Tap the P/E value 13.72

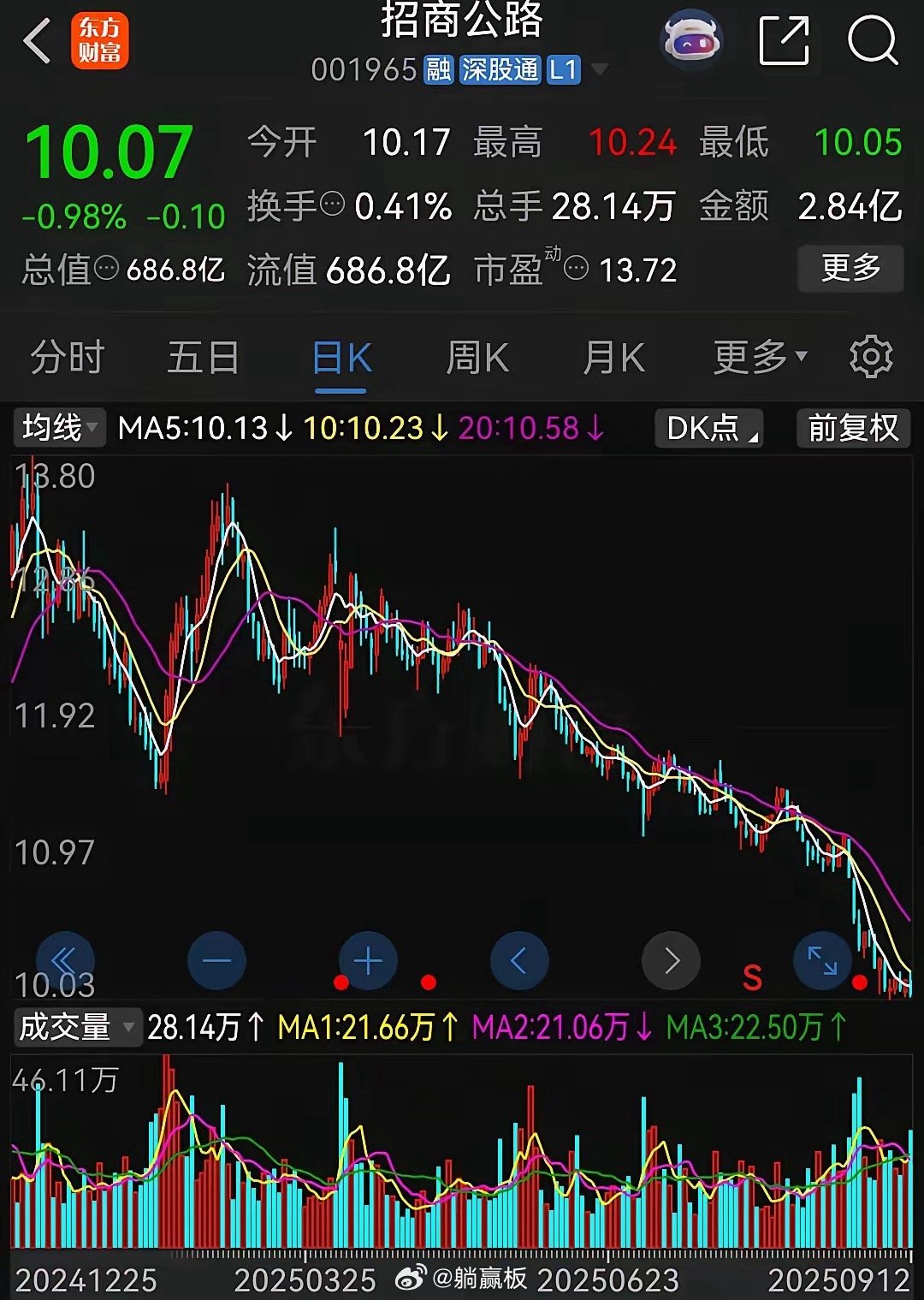638,270
